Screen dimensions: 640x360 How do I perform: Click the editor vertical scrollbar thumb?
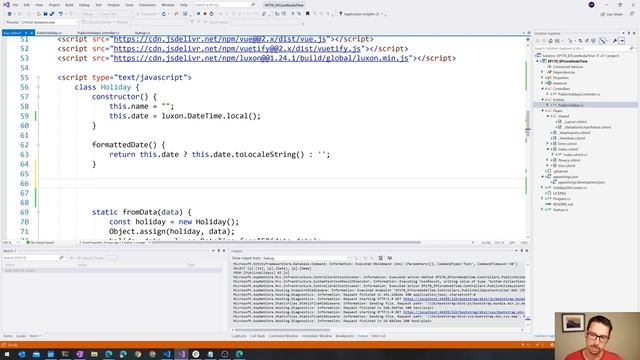pos(528,122)
